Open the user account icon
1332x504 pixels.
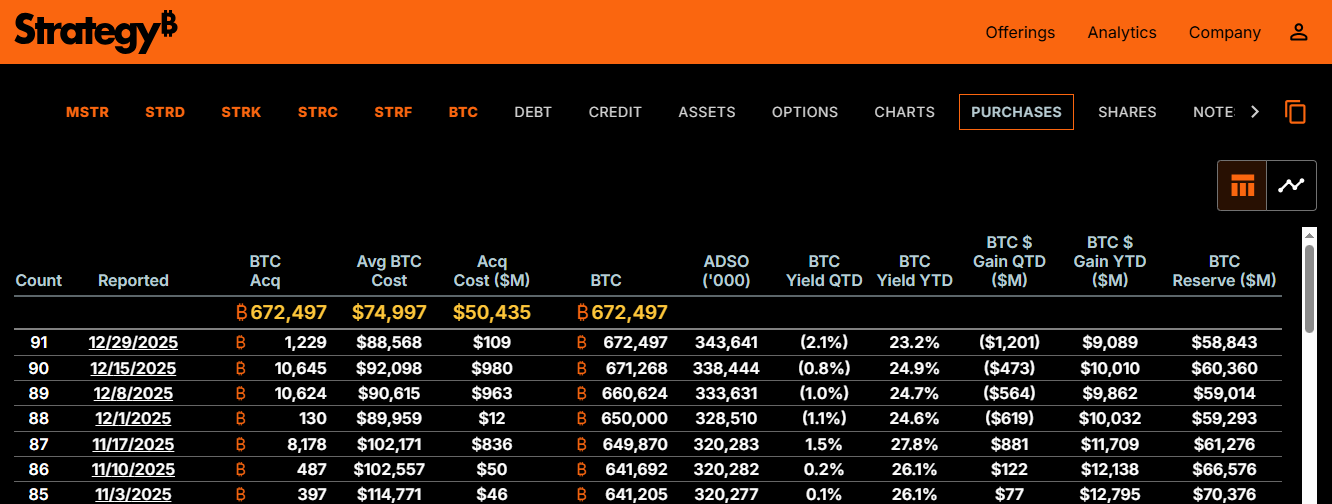1298,32
